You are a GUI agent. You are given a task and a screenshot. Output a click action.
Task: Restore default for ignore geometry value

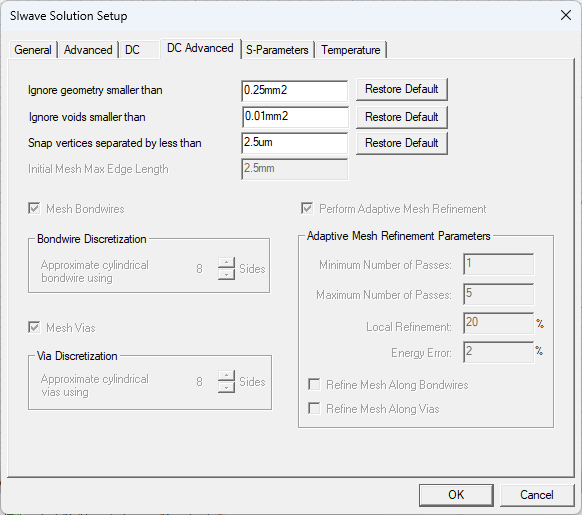coord(402,89)
